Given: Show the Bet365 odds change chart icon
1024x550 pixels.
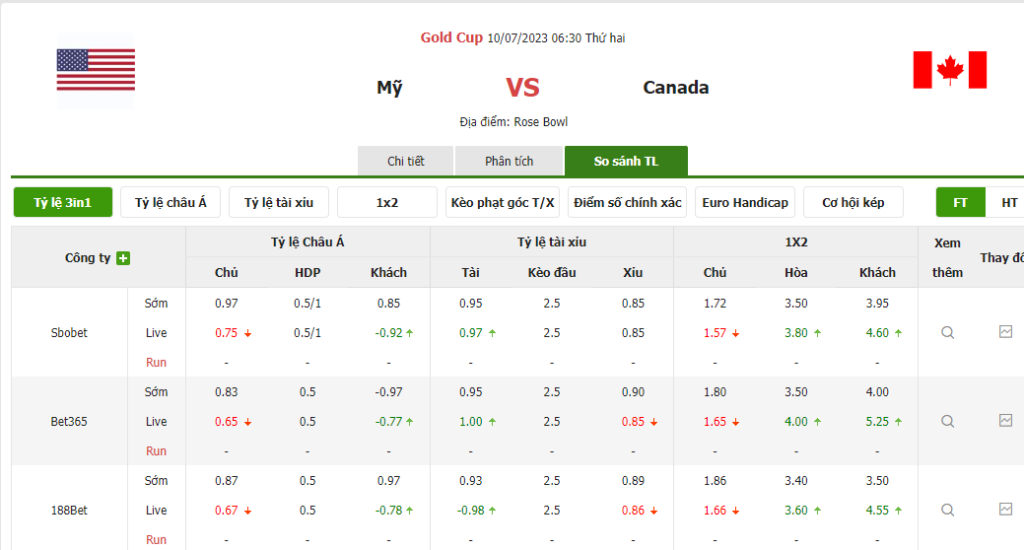Looking at the screenshot, I should coord(1005,421).
